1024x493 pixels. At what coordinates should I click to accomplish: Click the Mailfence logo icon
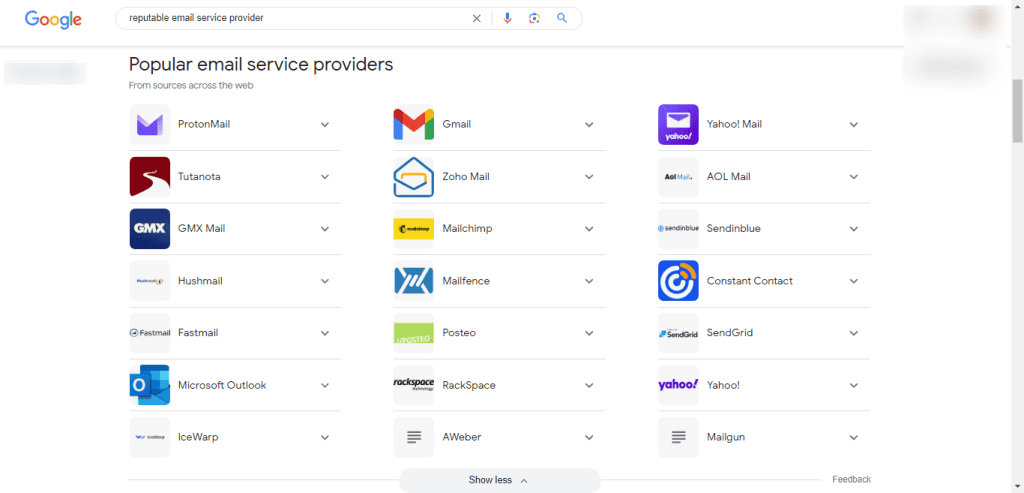413,281
